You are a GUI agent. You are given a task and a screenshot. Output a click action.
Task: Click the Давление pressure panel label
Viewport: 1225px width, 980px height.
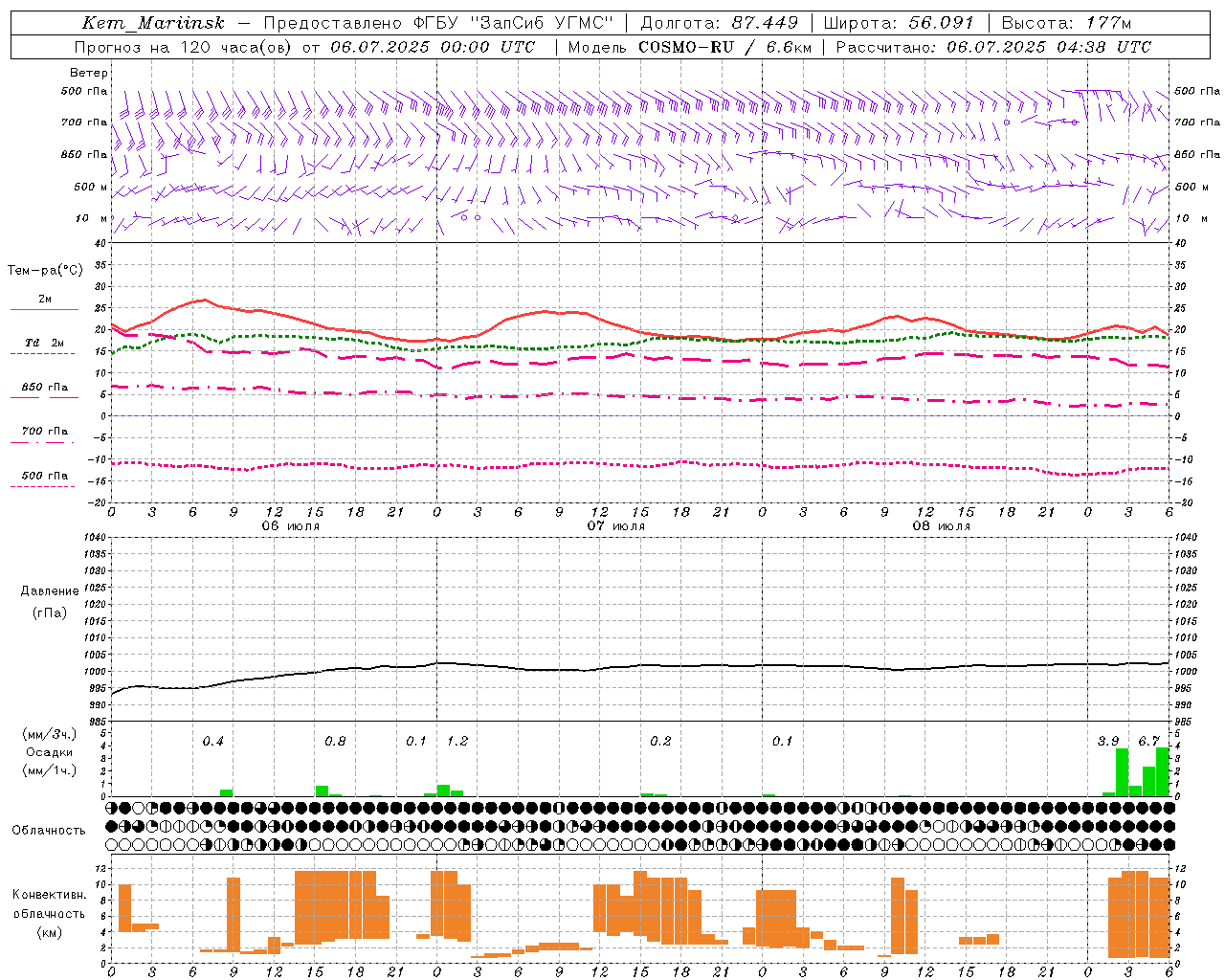click(50, 591)
